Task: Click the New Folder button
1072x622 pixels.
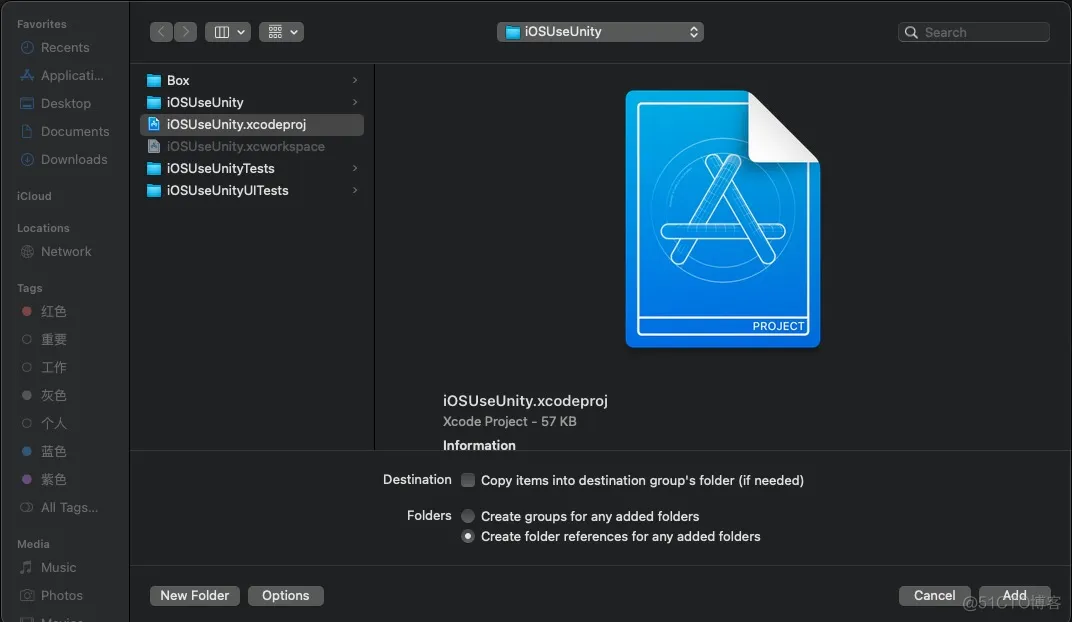Action: coord(195,596)
